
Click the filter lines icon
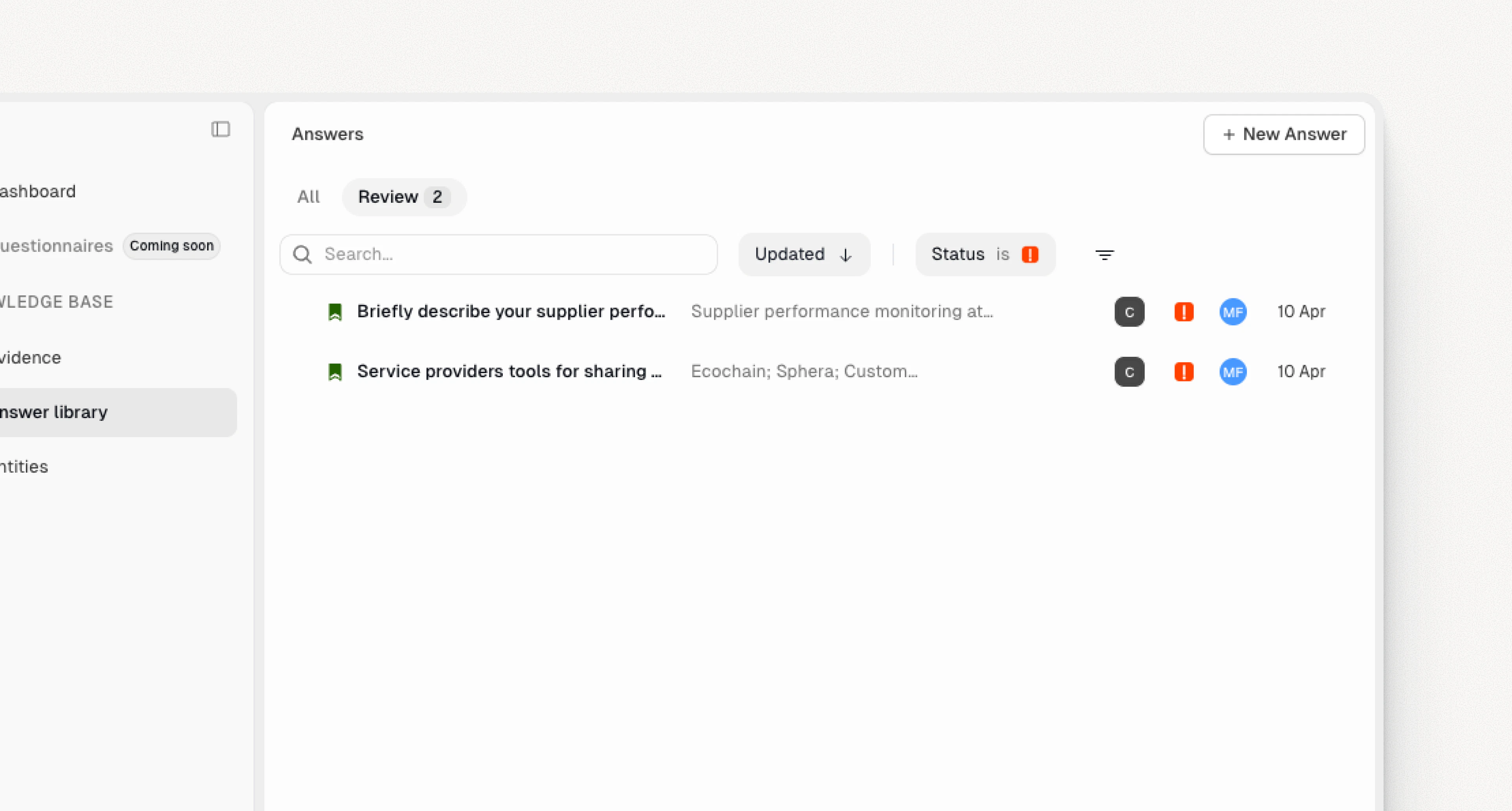coord(1104,254)
